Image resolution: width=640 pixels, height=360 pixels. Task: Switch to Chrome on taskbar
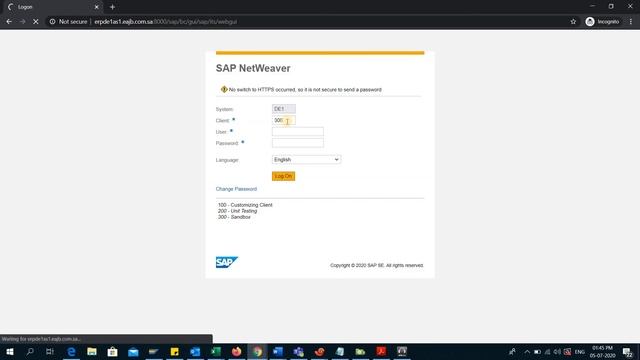pos(257,351)
